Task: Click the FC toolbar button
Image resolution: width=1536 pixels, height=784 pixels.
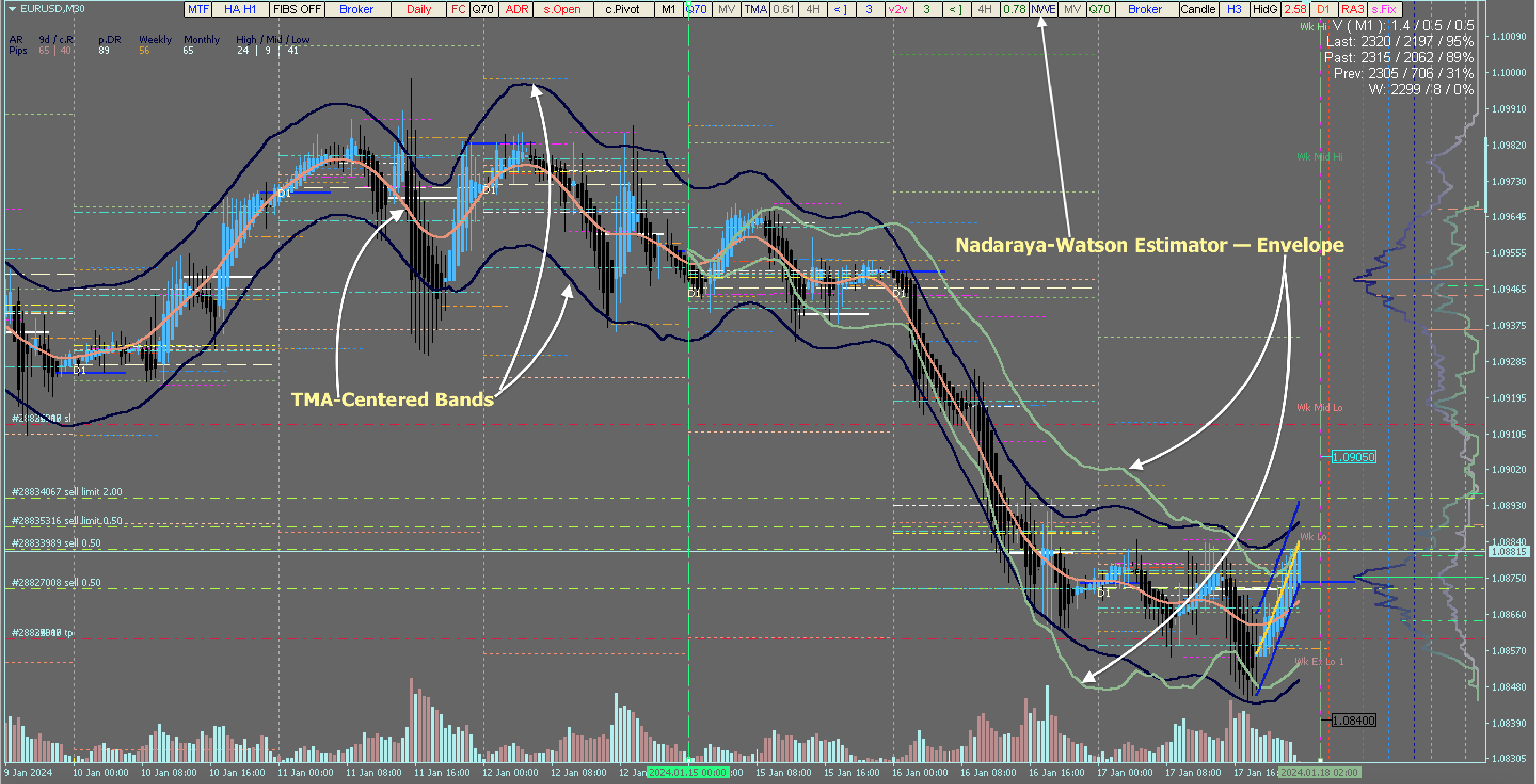Action: [x=458, y=9]
